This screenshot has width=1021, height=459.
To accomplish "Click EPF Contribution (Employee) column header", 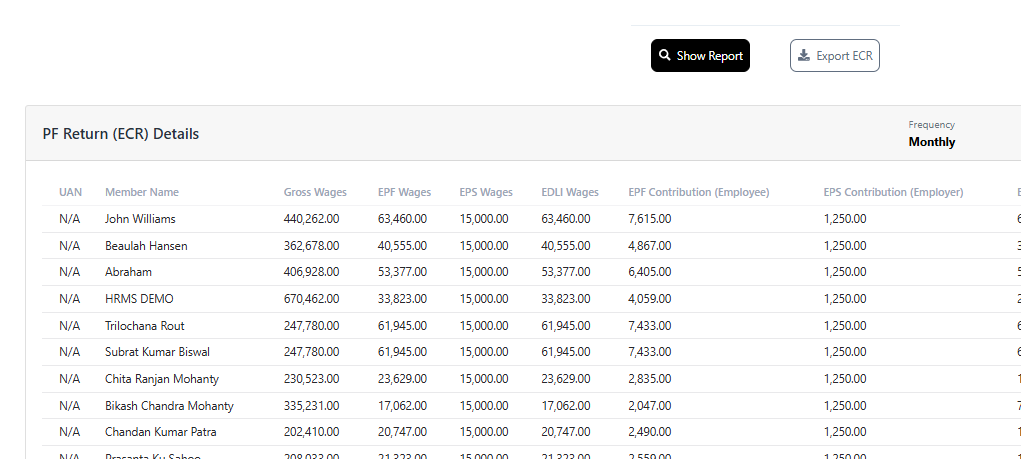I will [698, 192].
